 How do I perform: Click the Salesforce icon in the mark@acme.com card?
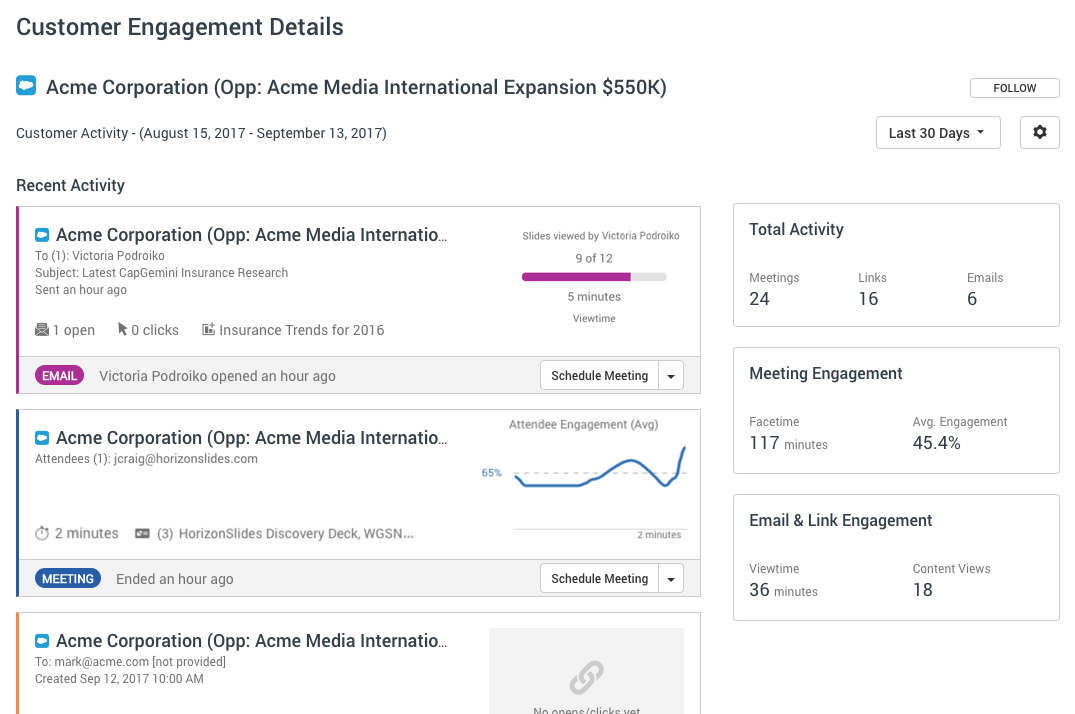pos(42,641)
